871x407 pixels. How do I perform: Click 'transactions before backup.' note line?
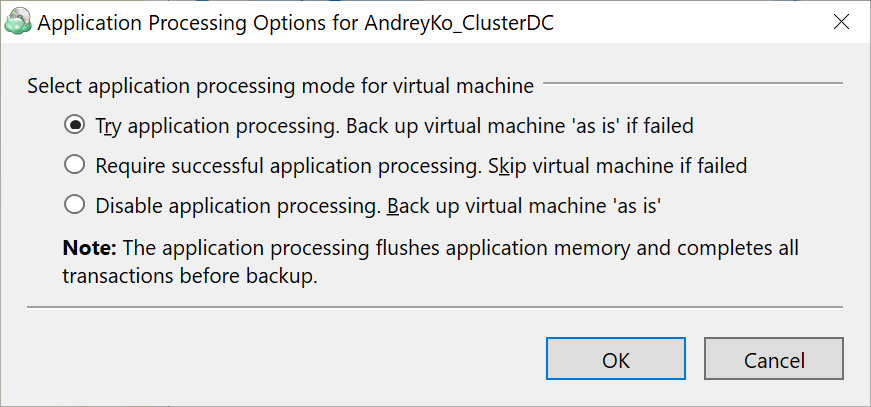pos(190,276)
